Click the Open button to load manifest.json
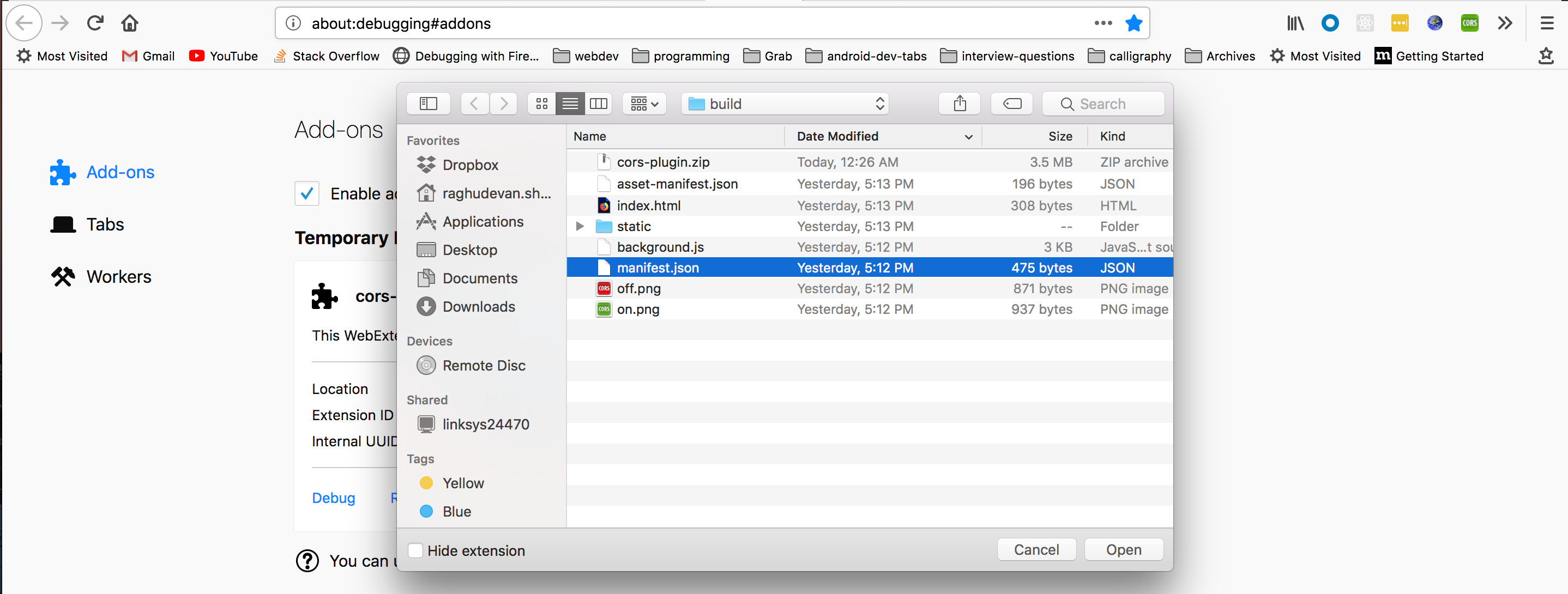This screenshot has height=594, width=1568. (1121, 549)
